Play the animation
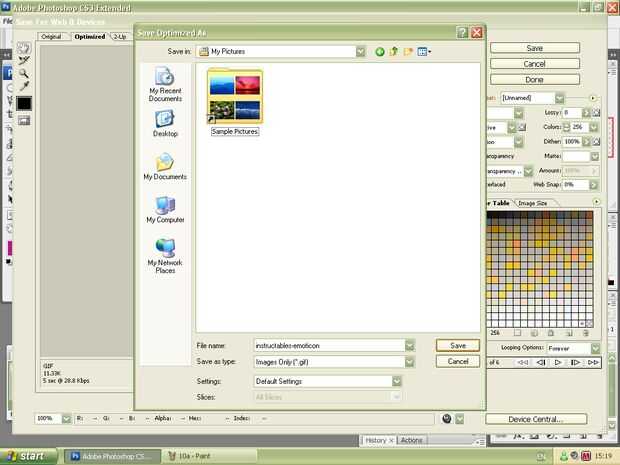The width and height of the screenshot is (620, 465). tap(558, 362)
